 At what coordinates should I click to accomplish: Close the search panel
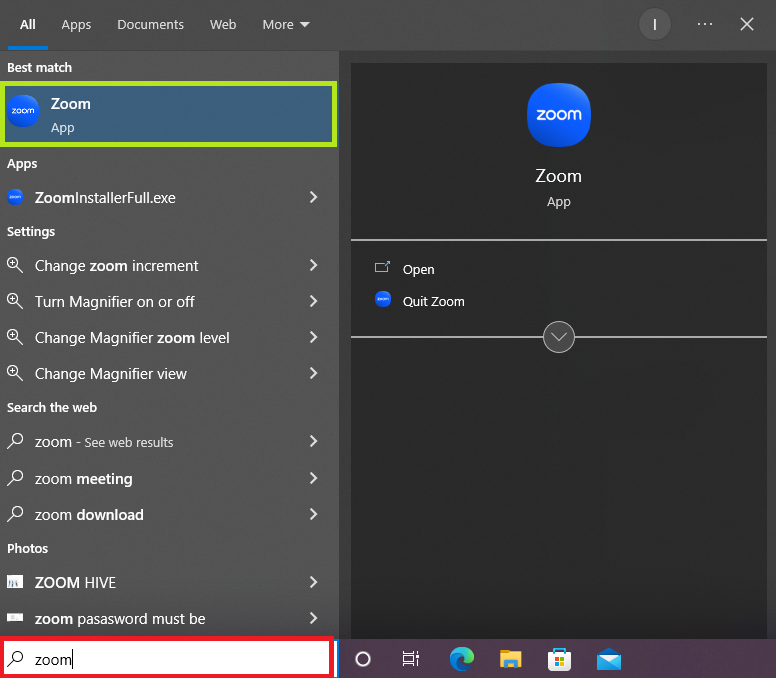pyautogui.click(x=747, y=24)
